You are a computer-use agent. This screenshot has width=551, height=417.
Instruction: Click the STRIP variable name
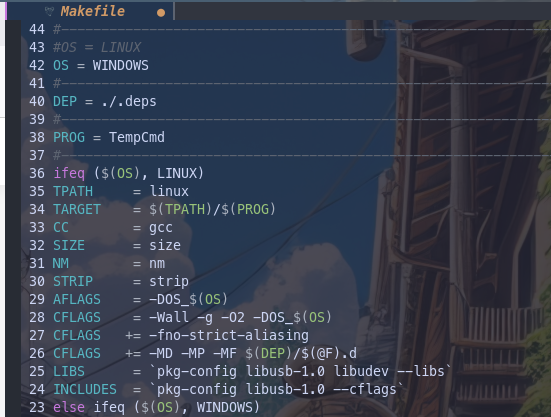click(73, 281)
